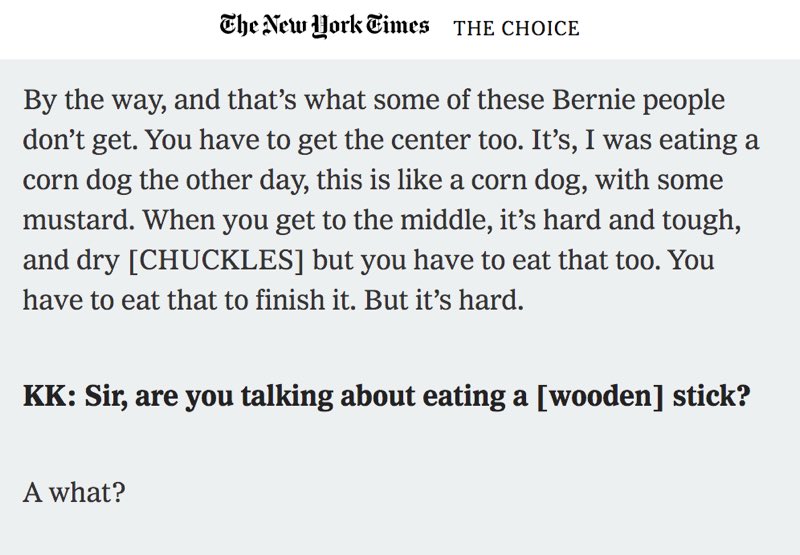800x555 pixels.
Task: Click the word mustard in the paragraph
Action: 75,220
